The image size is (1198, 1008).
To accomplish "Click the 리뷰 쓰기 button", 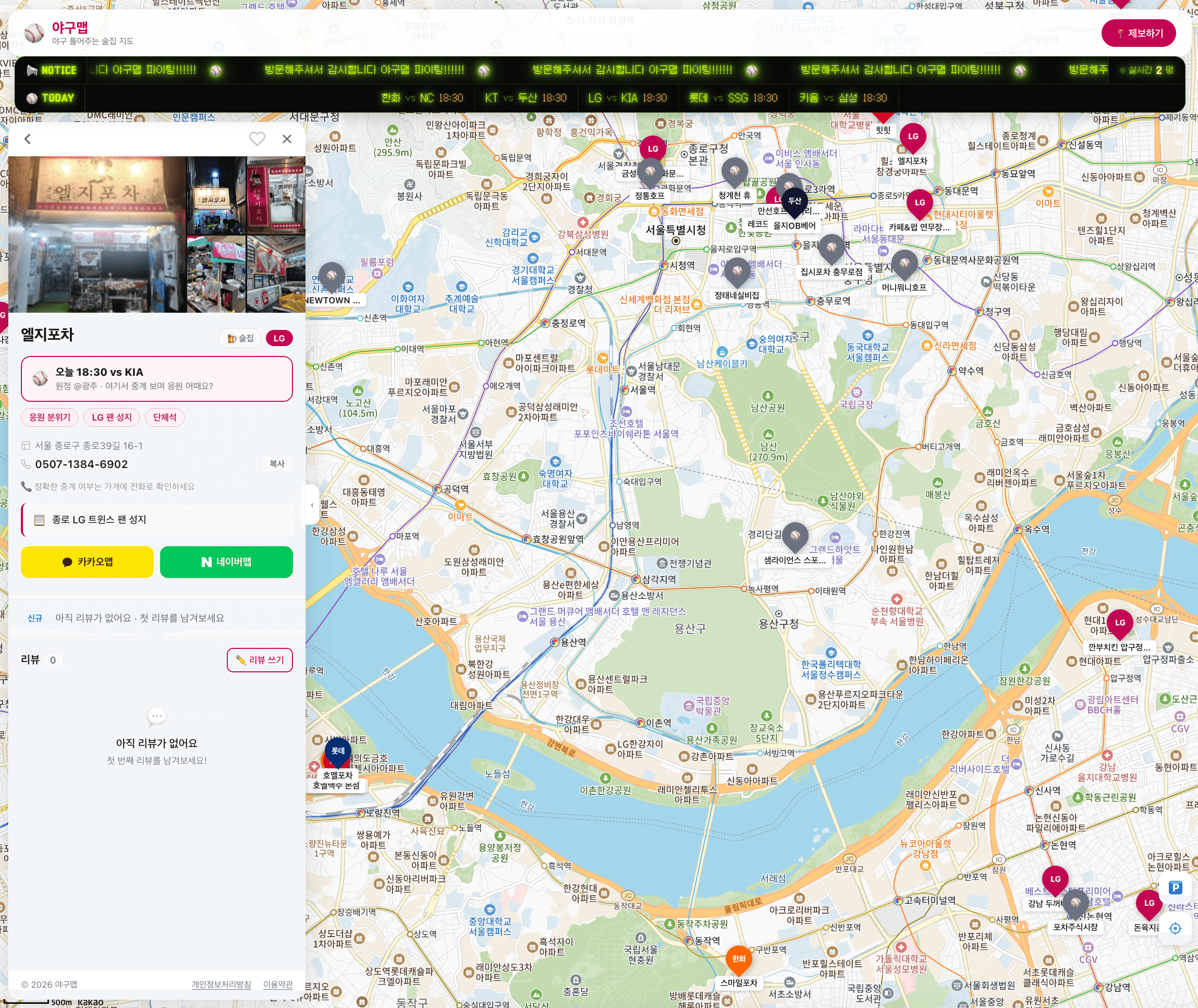I will pos(260,660).
